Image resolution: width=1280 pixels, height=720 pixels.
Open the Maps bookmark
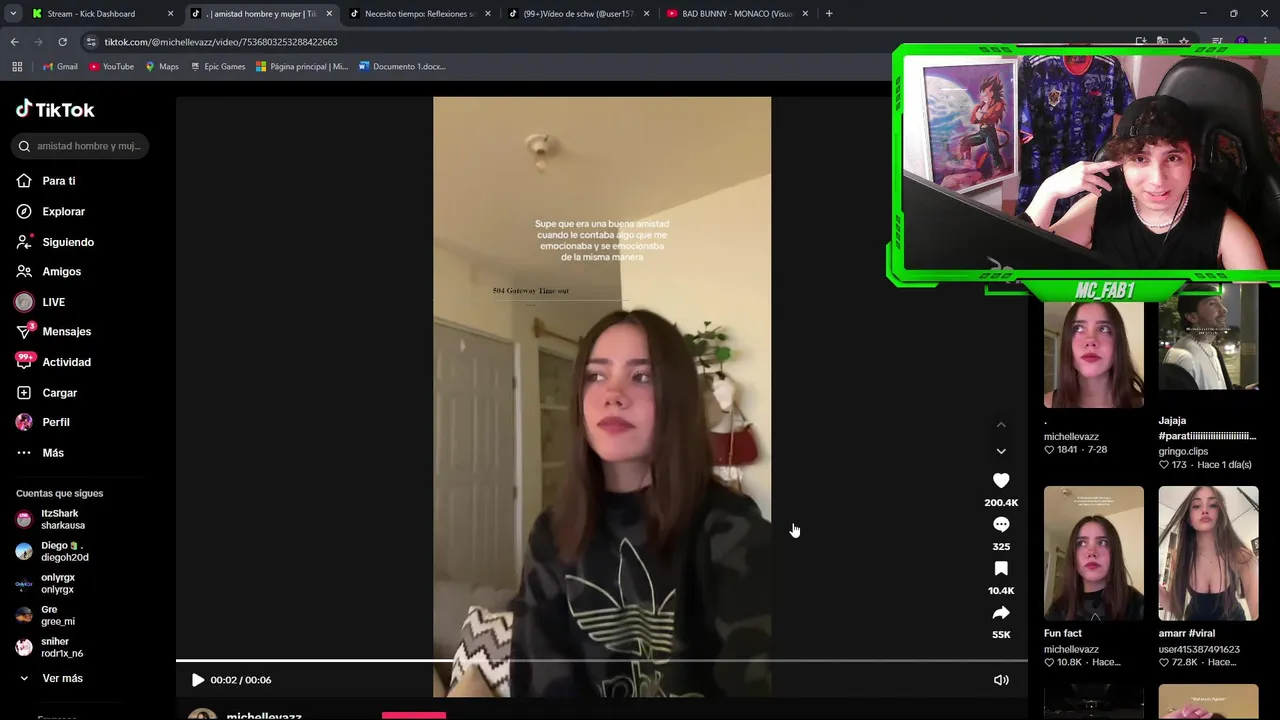coord(162,67)
